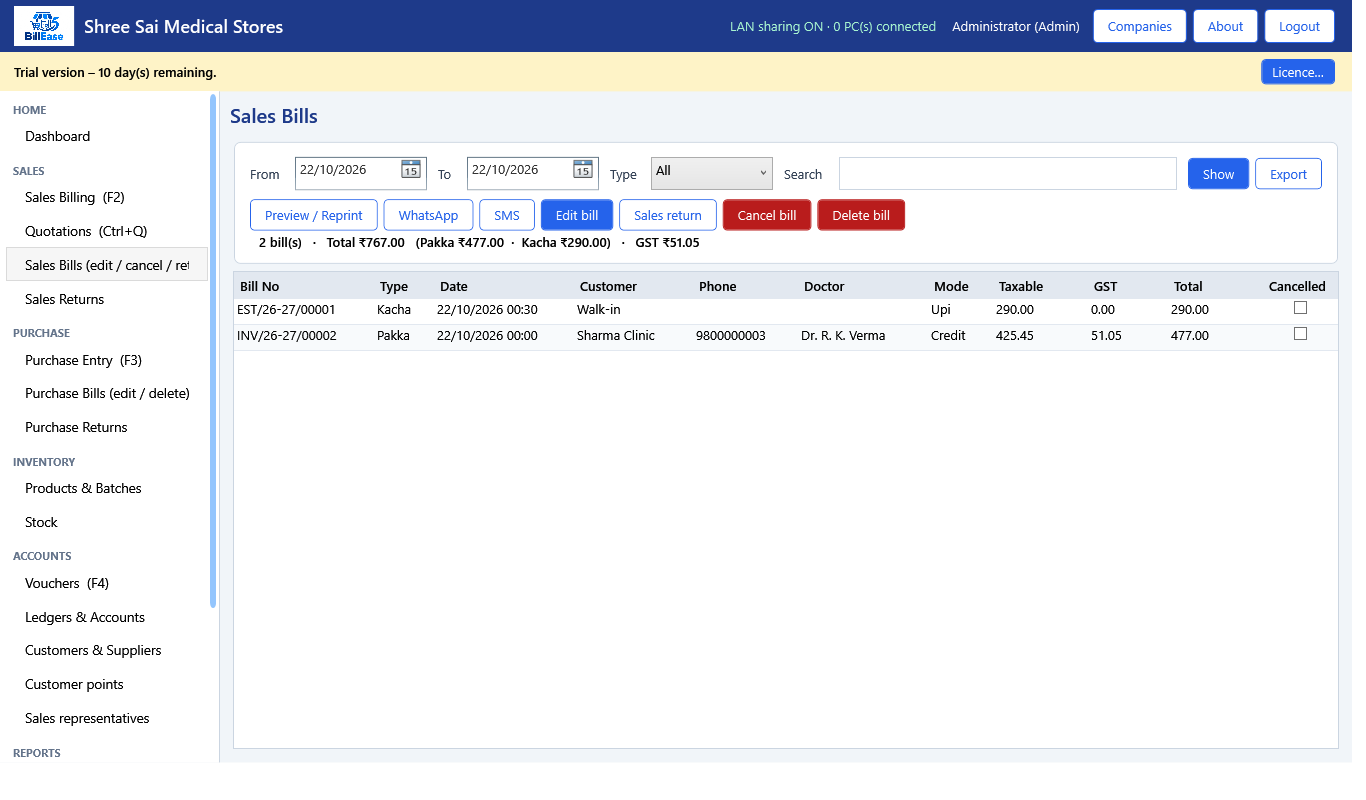This screenshot has width=1366, height=800.
Task: Open Customers & Suppliers
Action: coord(106,650)
